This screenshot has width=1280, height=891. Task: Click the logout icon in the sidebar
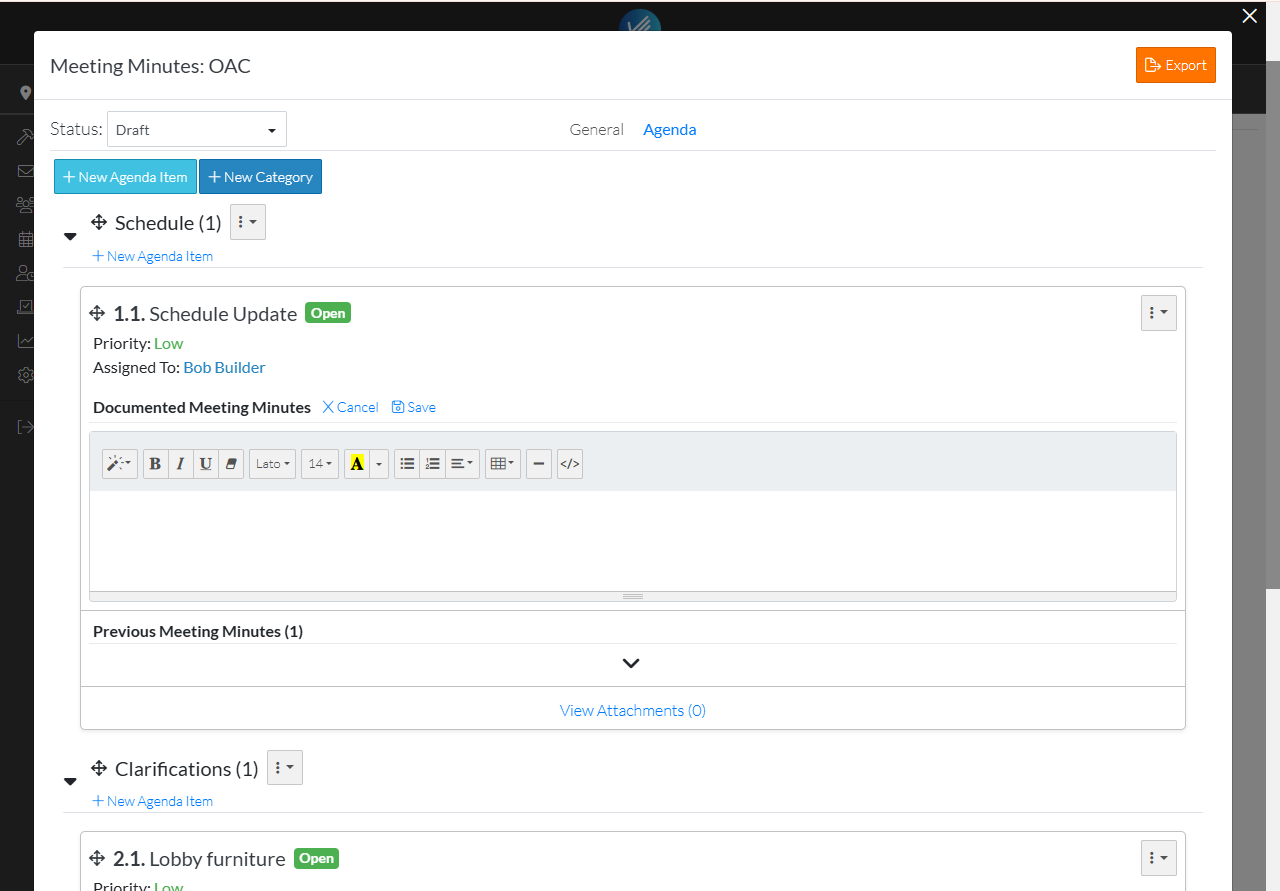pos(26,427)
